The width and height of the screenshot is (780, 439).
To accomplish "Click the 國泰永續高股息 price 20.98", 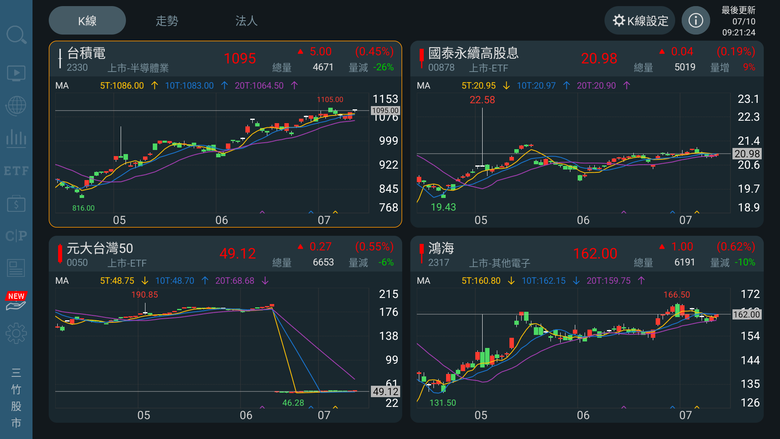I will pos(599,59).
